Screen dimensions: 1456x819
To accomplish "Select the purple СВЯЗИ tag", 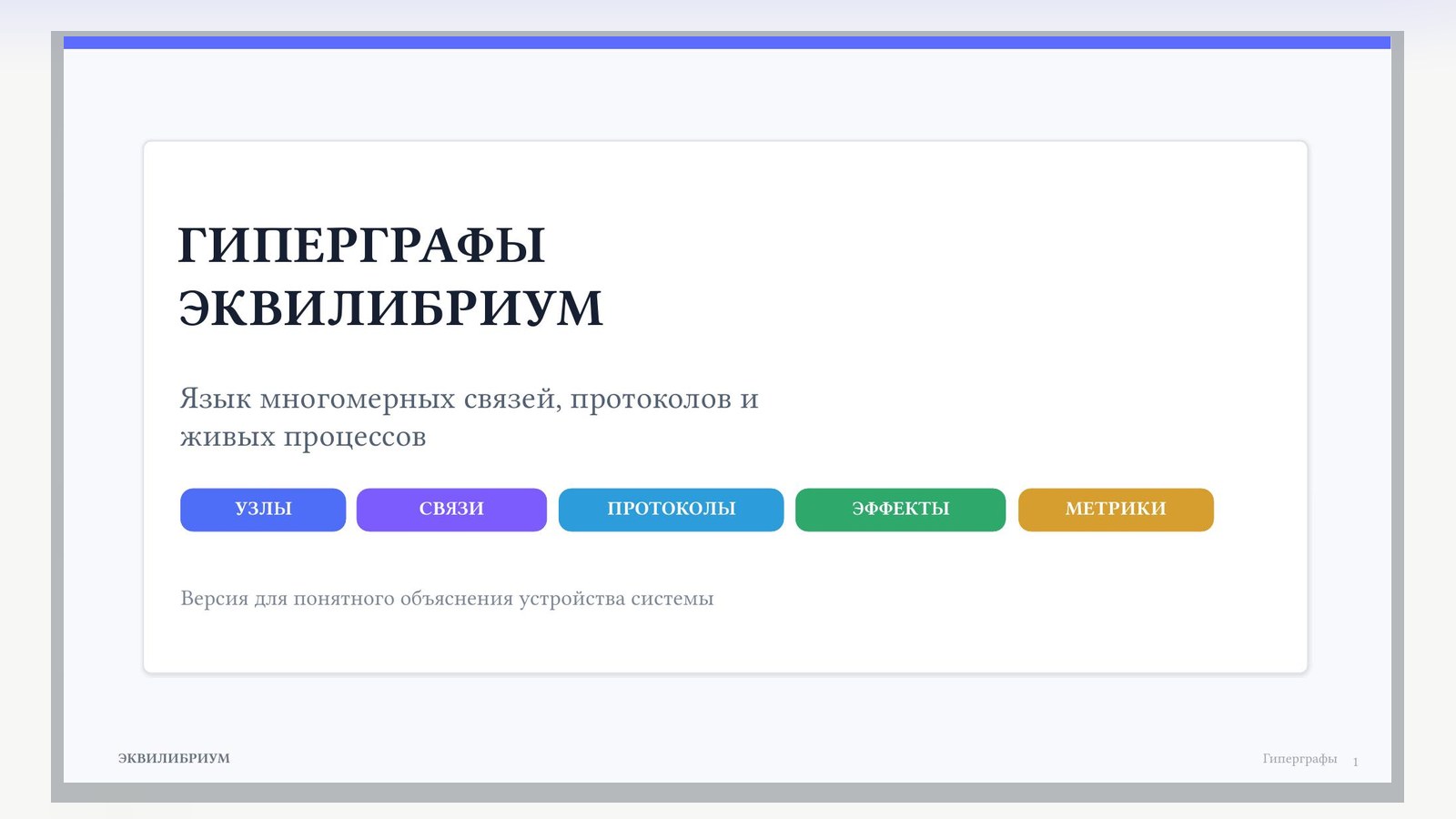I will click(451, 510).
